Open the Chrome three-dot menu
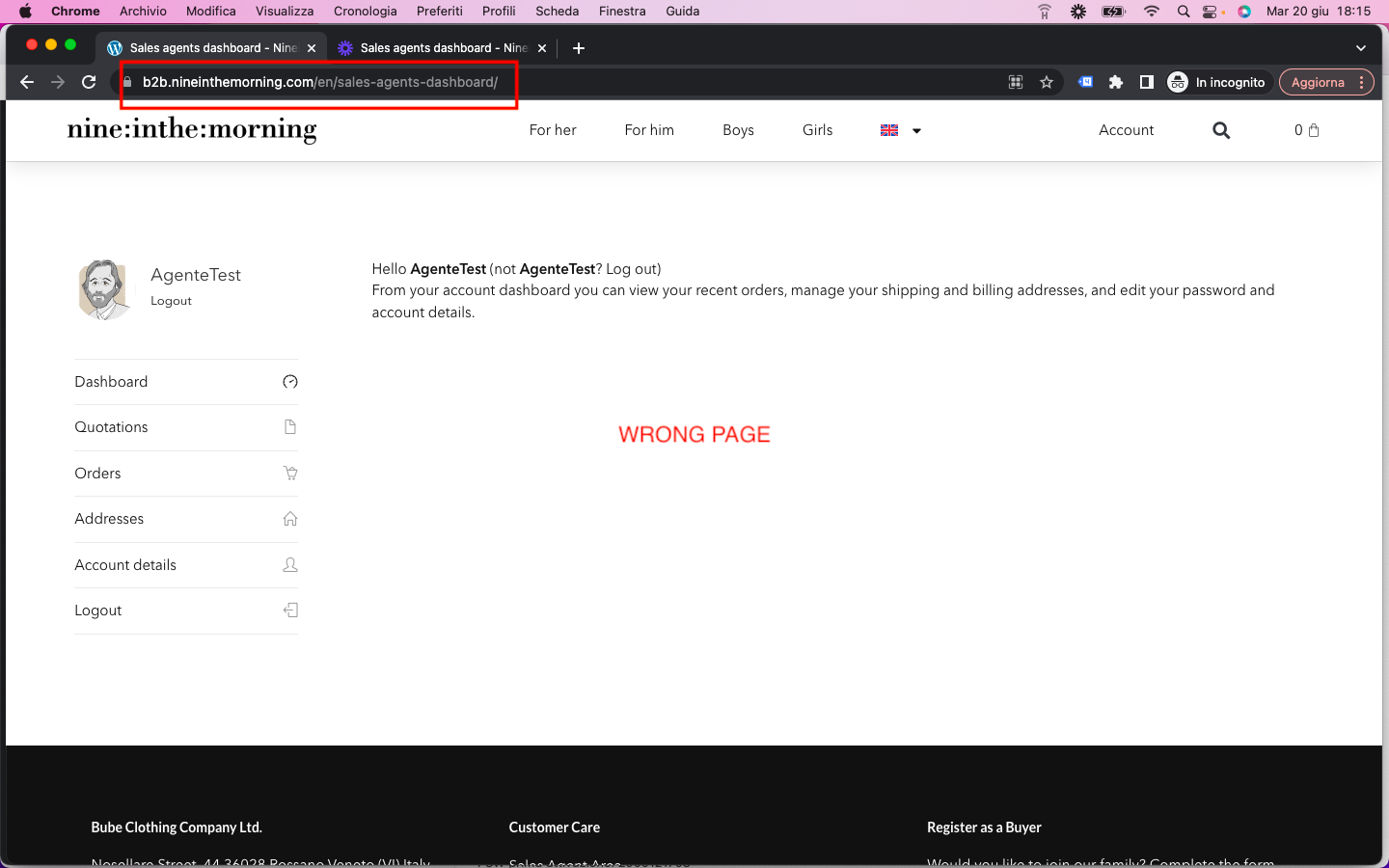This screenshot has height=868, width=1389. point(1361,82)
